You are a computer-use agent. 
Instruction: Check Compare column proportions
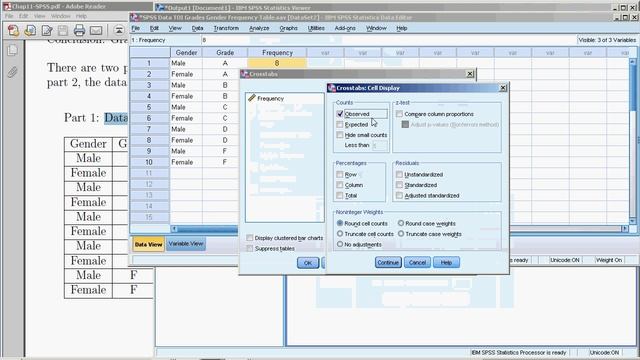pyautogui.click(x=400, y=114)
